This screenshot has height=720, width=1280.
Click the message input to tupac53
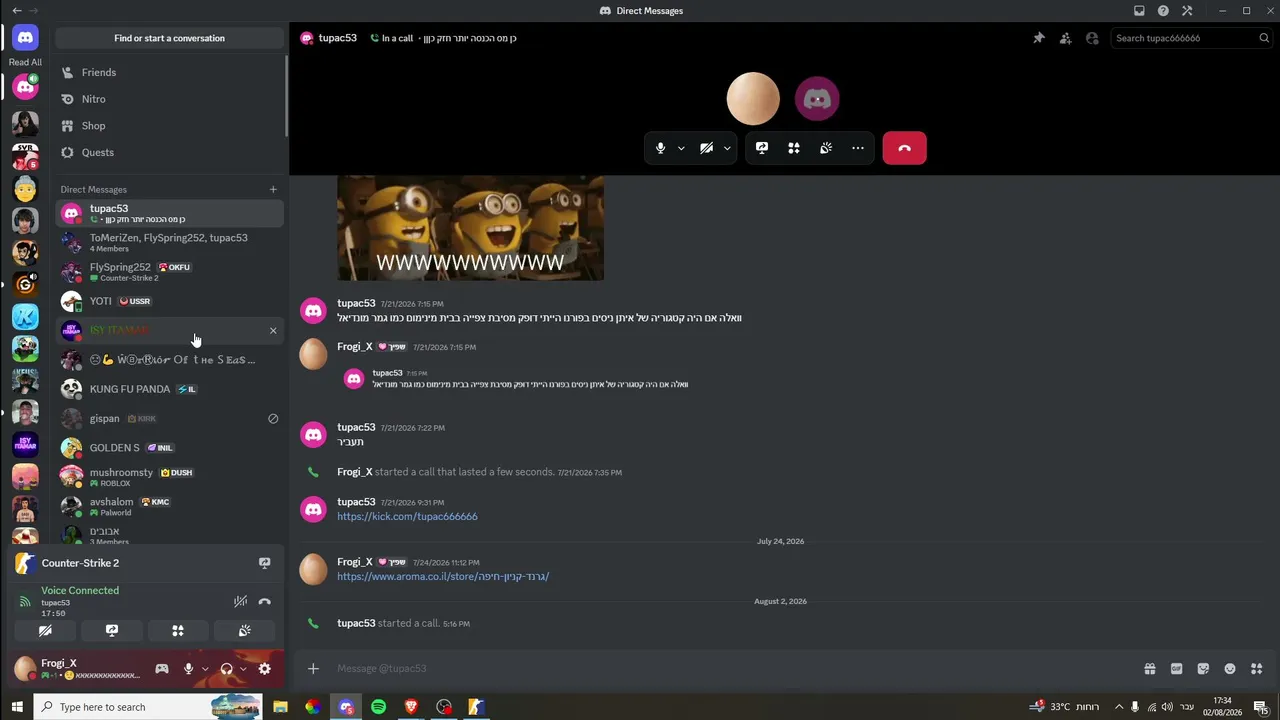(x=735, y=668)
